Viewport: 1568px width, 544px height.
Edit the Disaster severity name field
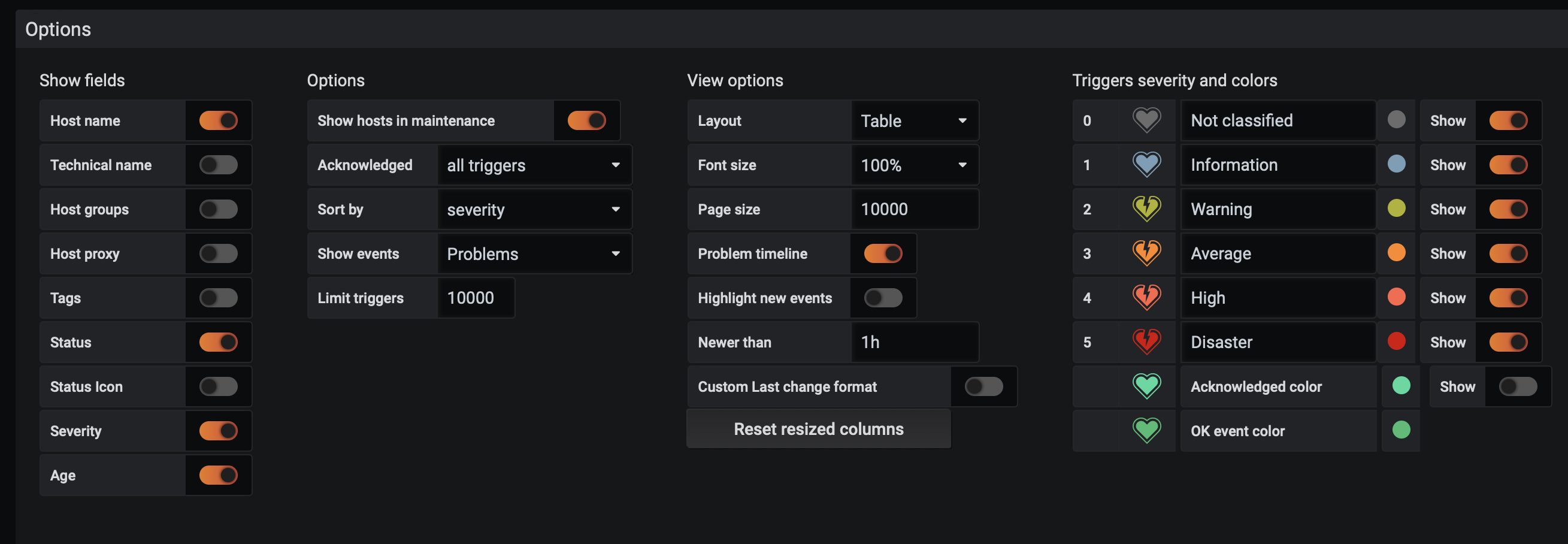[x=1278, y=342]
